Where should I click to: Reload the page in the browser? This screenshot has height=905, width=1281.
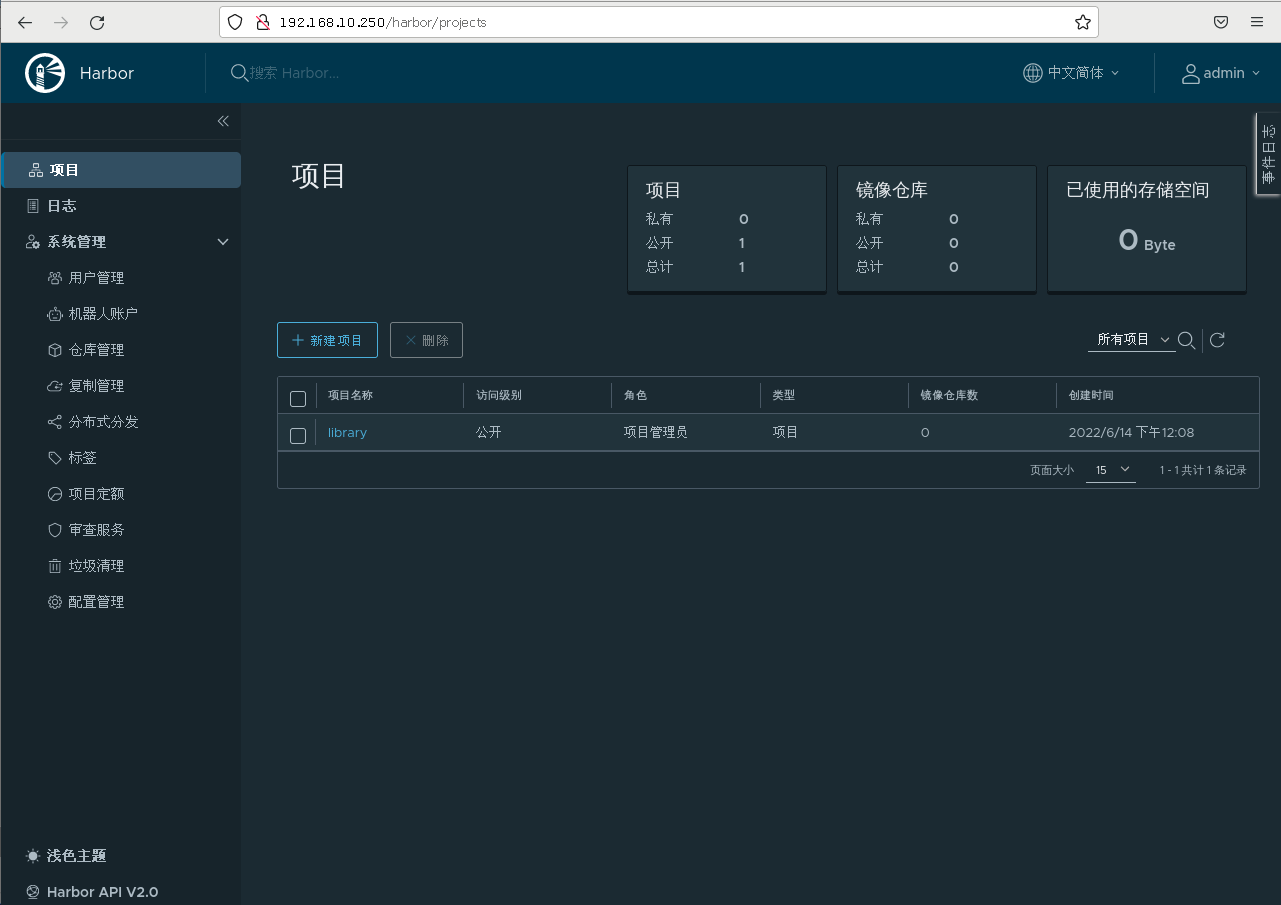97,22
